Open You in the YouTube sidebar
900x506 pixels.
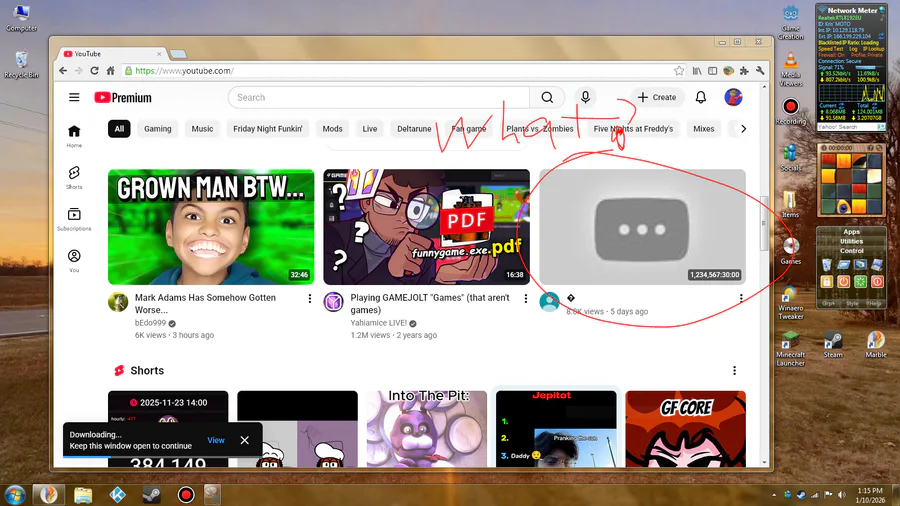[x=74, y=261]
